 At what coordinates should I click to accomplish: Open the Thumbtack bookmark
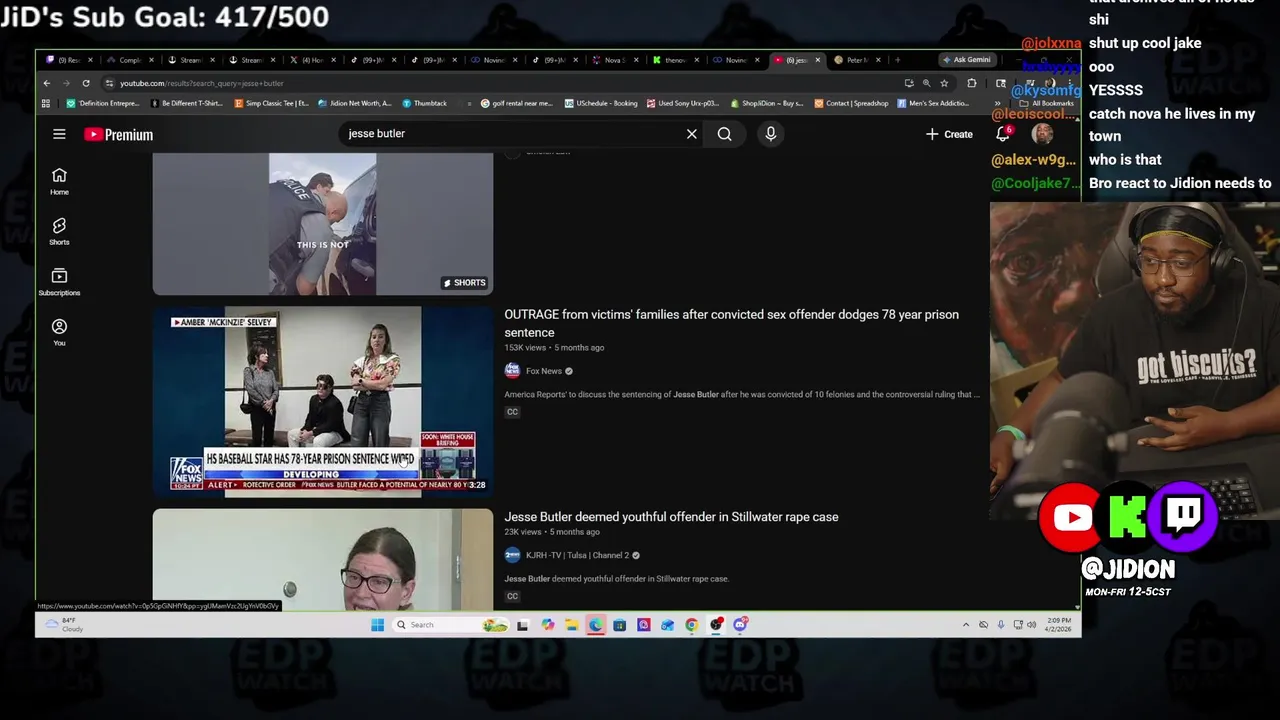(425, 103)
